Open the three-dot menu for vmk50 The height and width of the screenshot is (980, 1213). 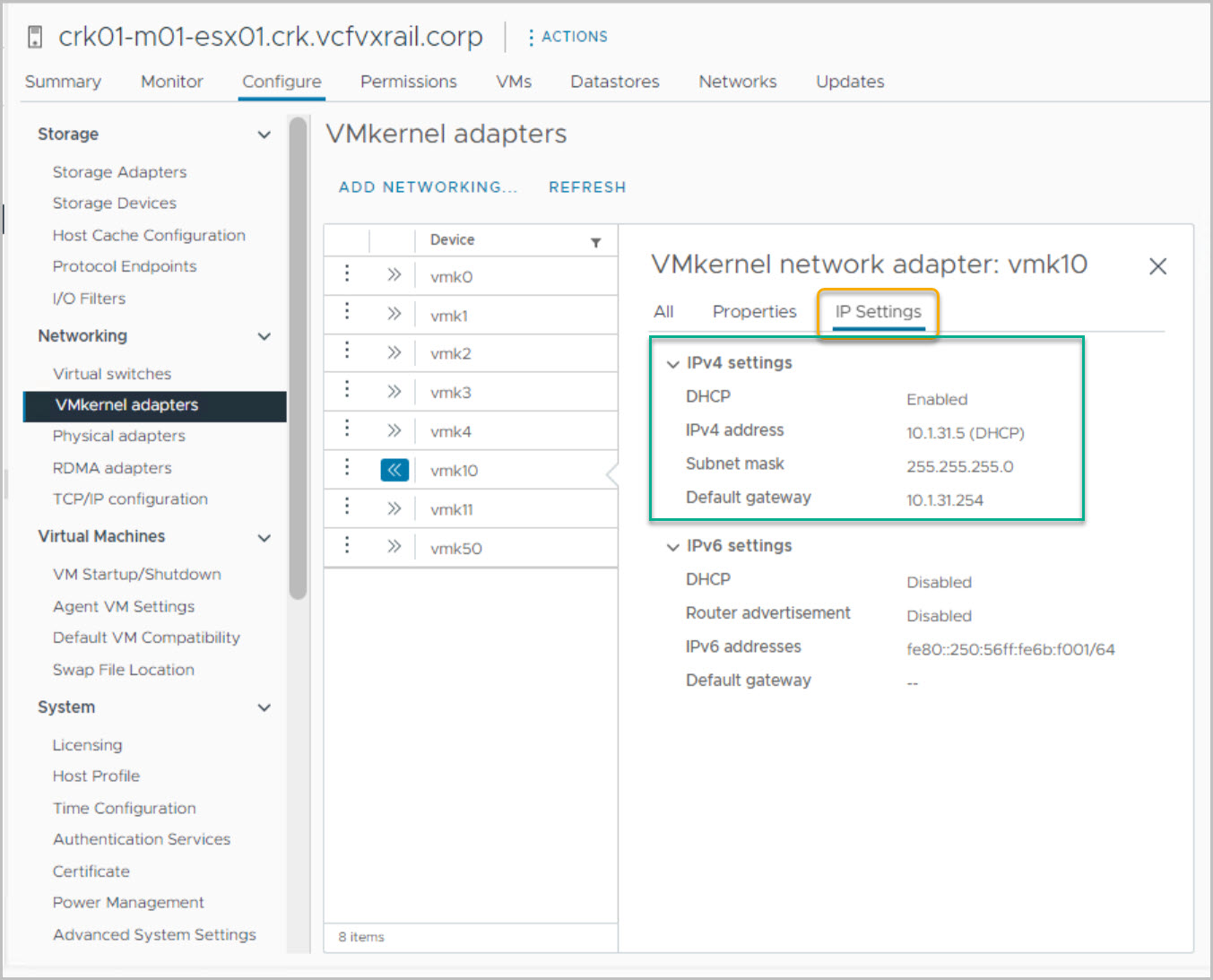347,546
